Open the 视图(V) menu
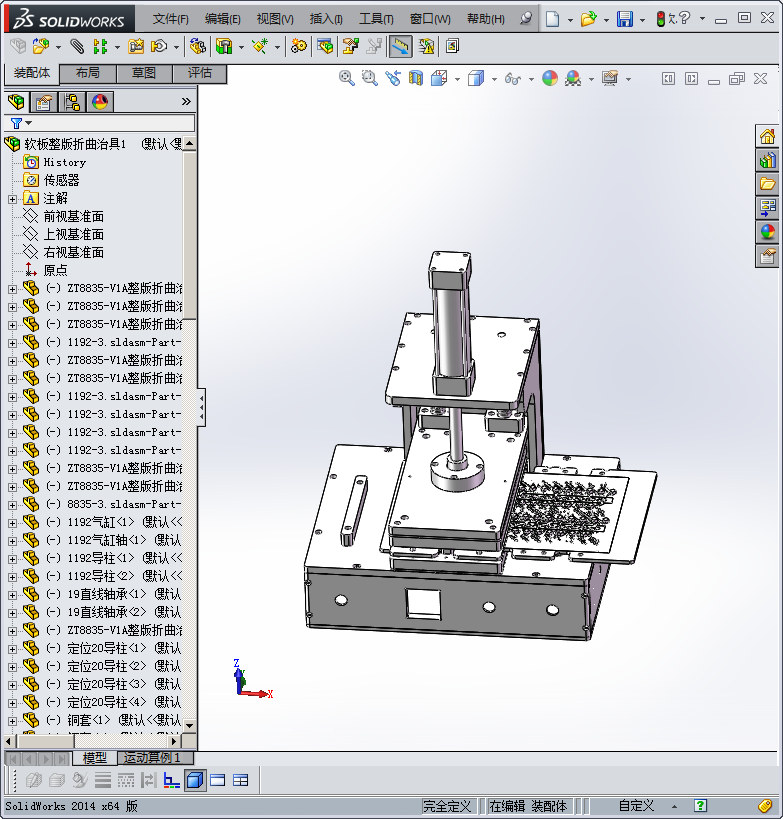The height and width of the screenshot is (819, 783). pyautogui.click(x=275, y=19)
